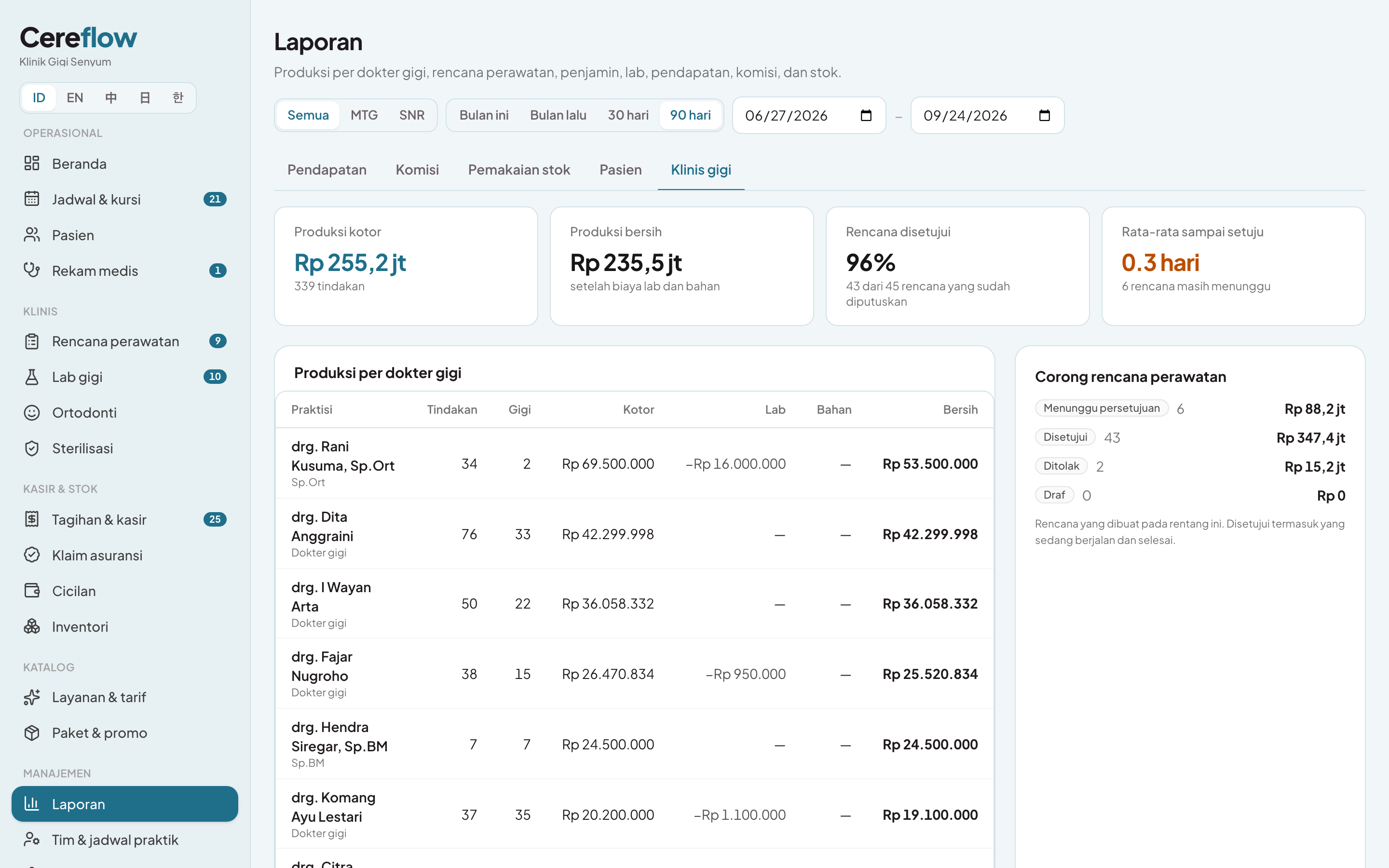Select 30 hari period
The image size is (1389, 868).
point(628,115)
